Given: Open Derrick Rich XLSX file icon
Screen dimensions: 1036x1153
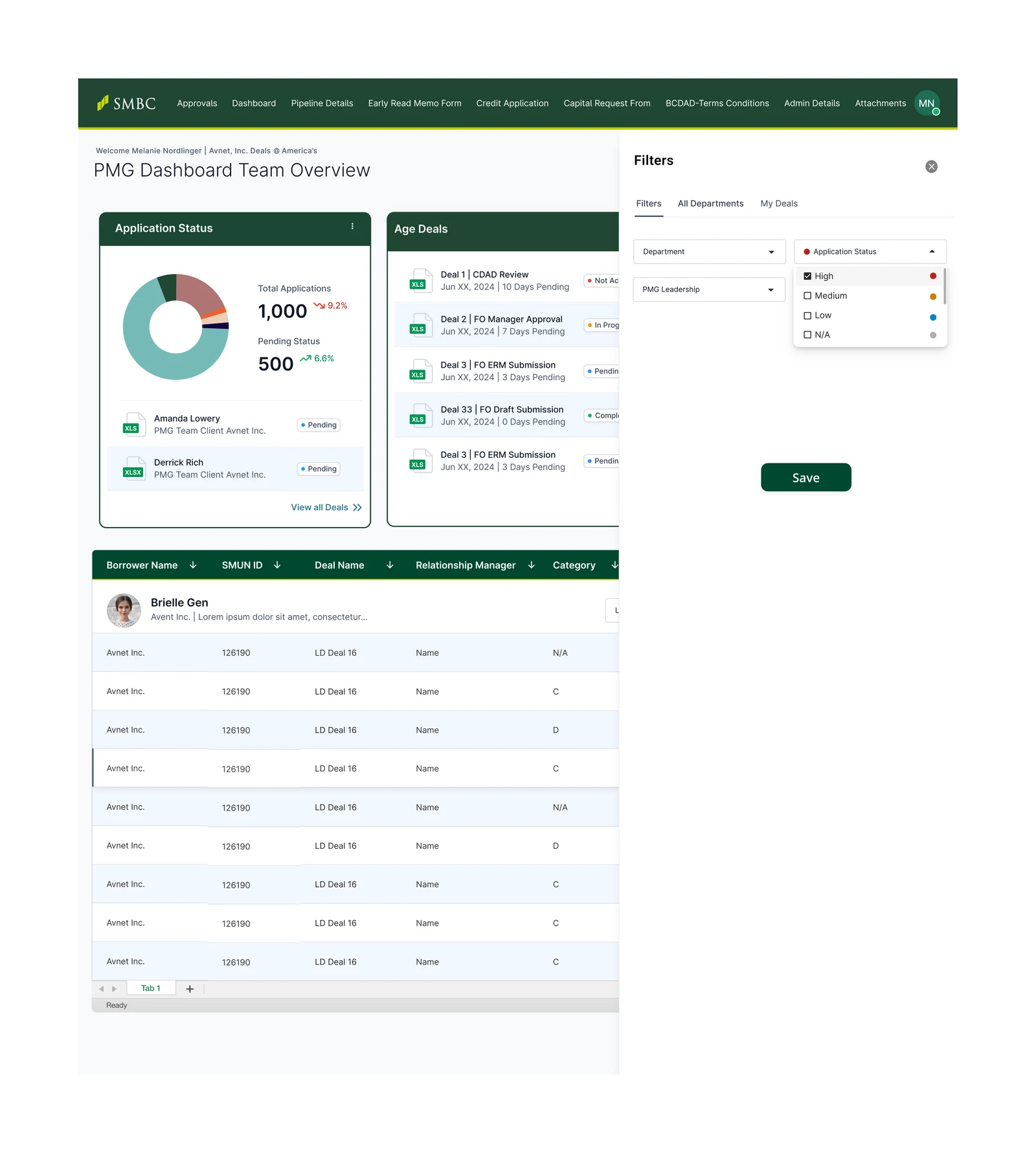Looking at the screenshot, I should tap(134, 468).
